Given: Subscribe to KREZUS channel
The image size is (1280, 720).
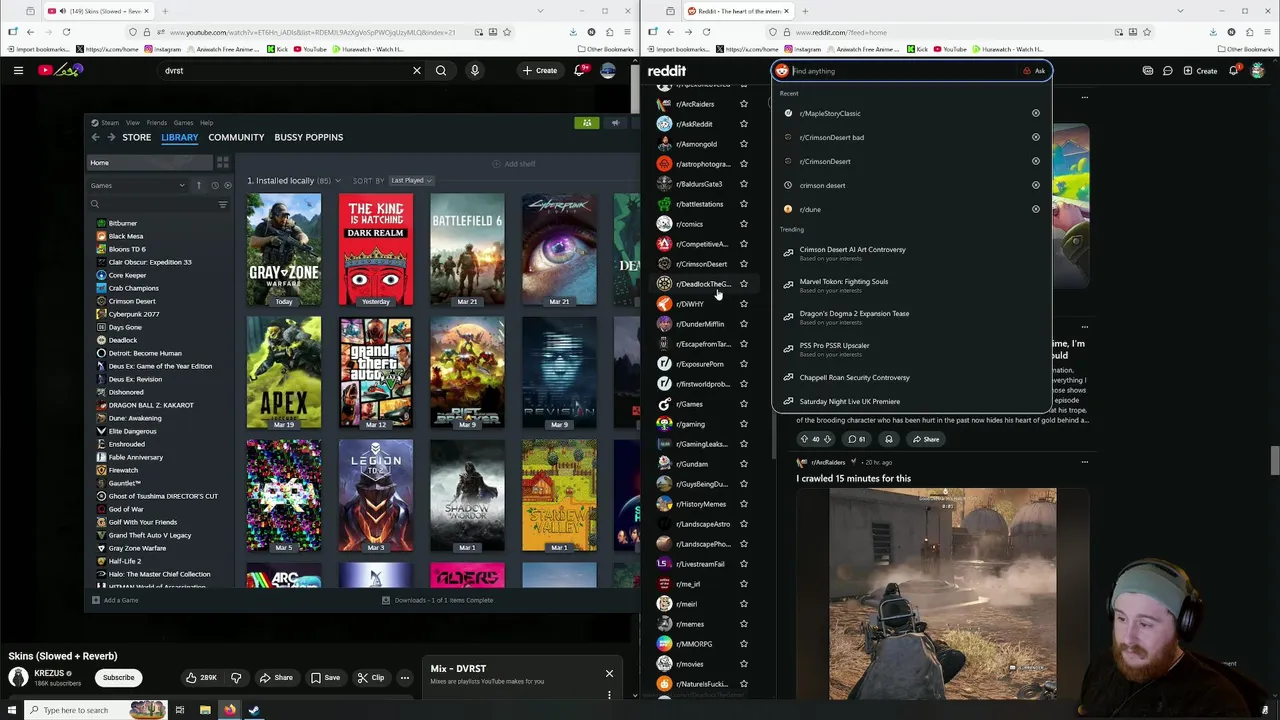Looking at the screenshot, I should point(118,678).
